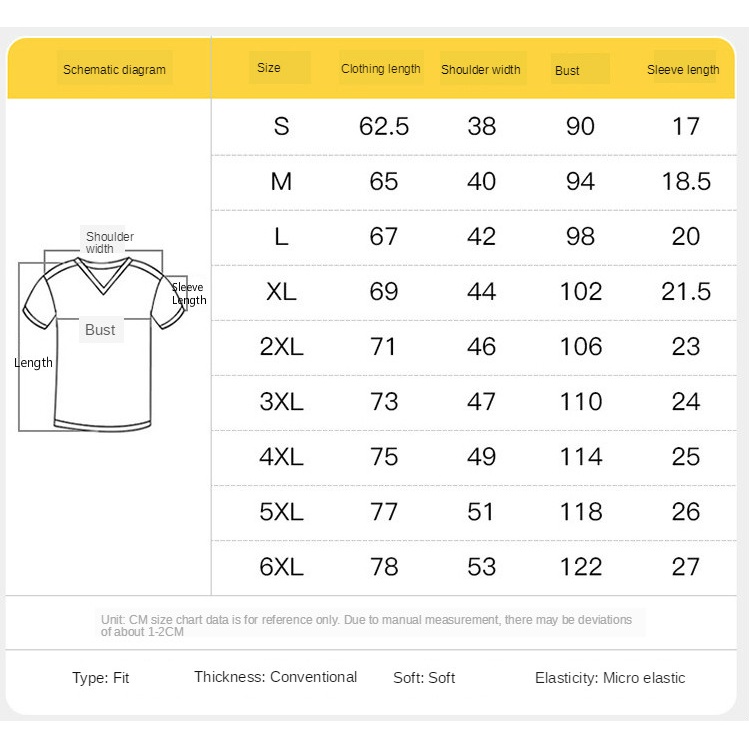Select the Schematic diagram column header
Viewport: 749px width, 749px height.
[114, 70]
